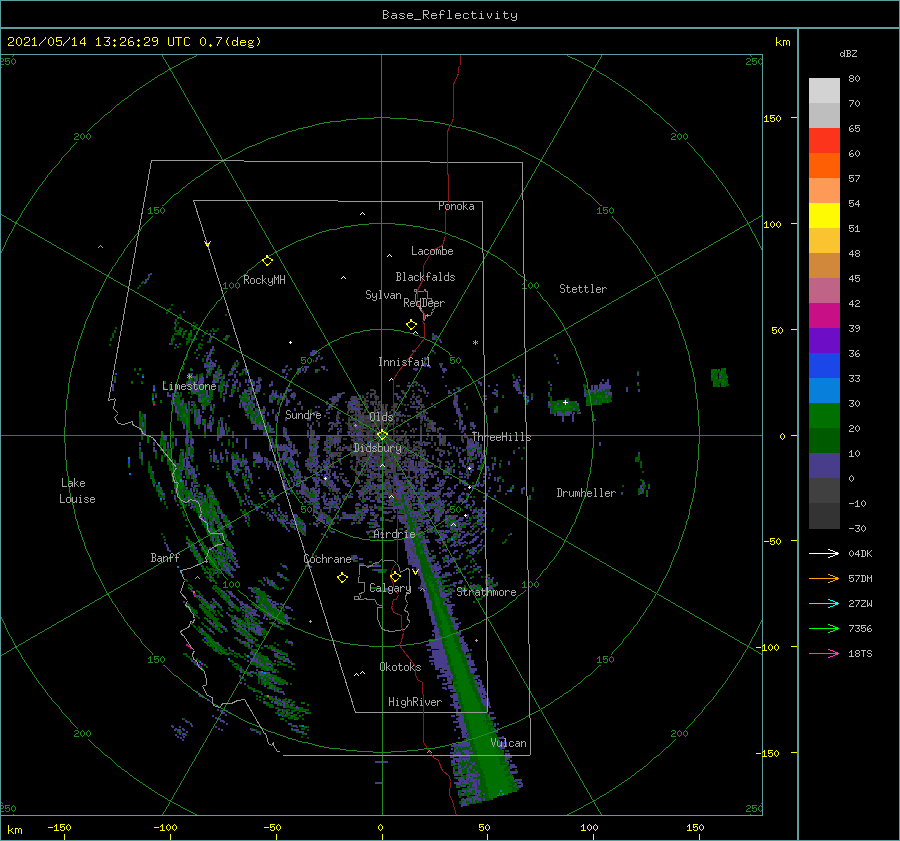This screenshot has width=900, height=841.
Task: Click the green echo patch east of ThreeHills
Action: click(x=563, y=406)
